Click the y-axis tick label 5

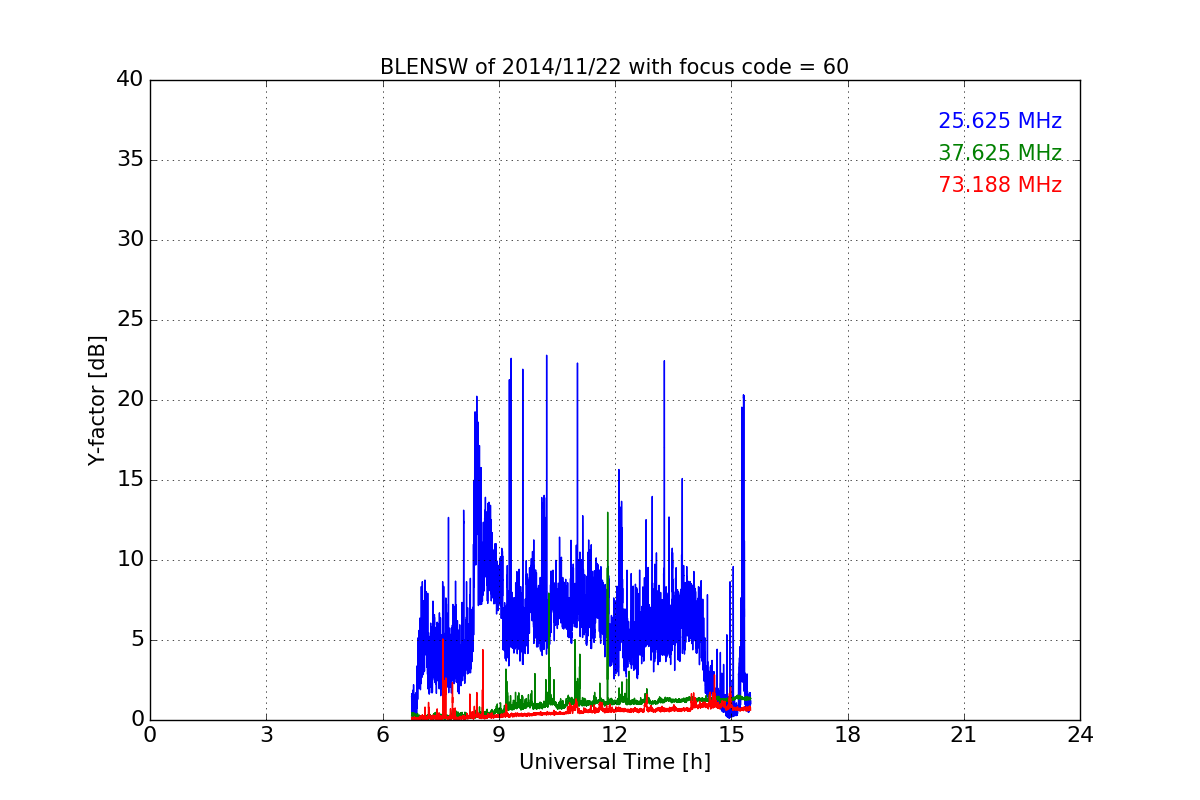pyautogui.click(x=136, y=640)
